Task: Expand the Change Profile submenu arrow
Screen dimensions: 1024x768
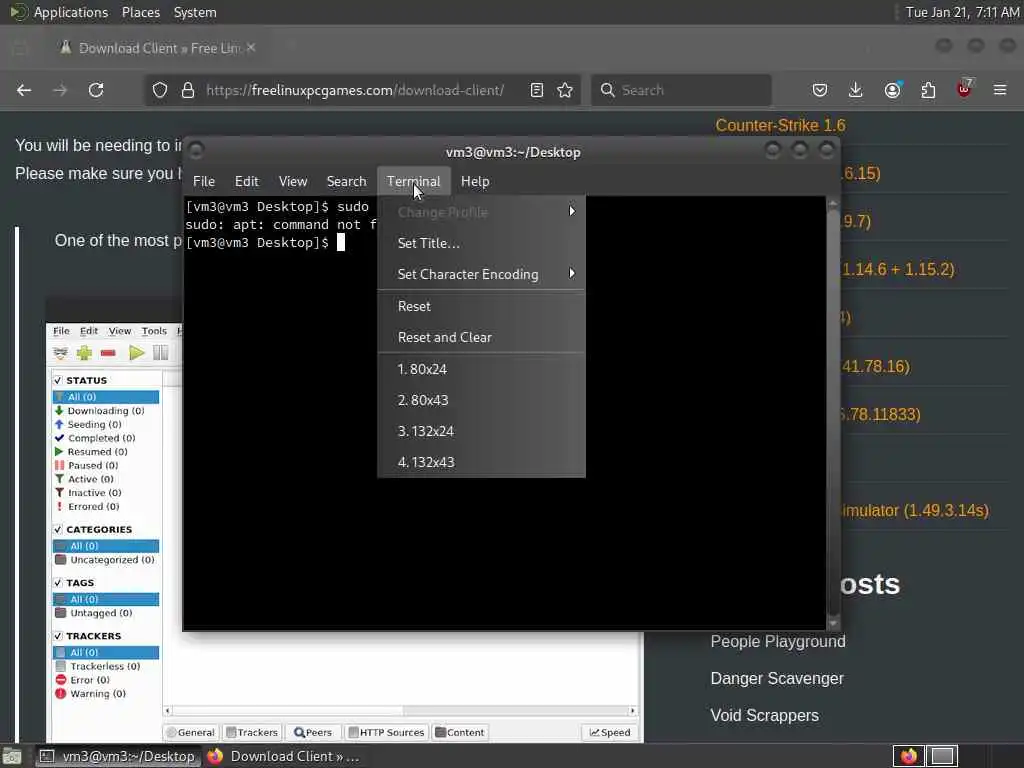Action: pos(572,212)
